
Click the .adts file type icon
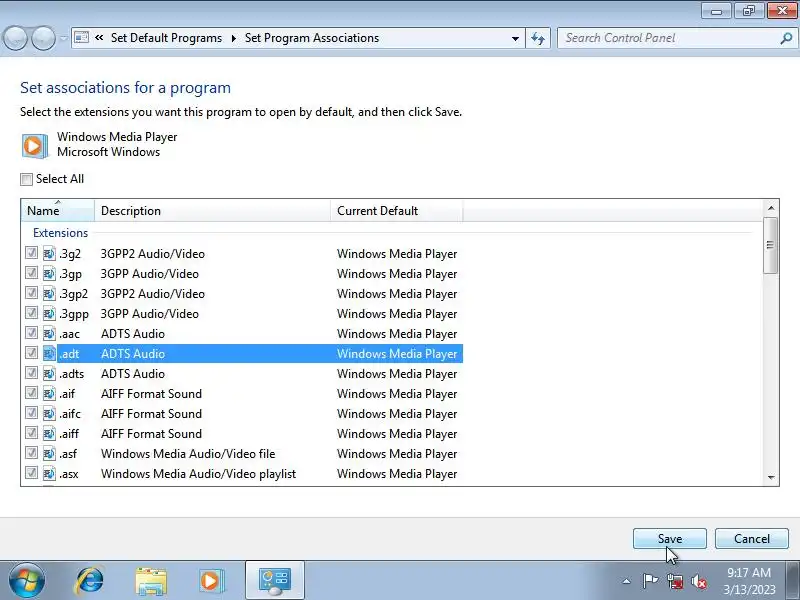pos(49,373)
